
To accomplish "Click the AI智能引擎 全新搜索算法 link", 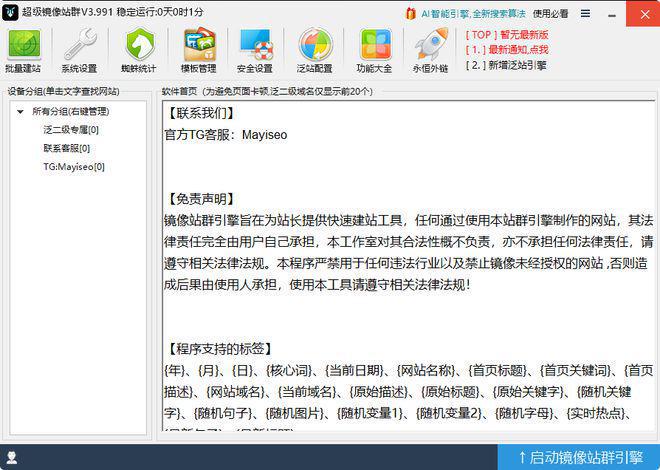I will coord(471,13).
